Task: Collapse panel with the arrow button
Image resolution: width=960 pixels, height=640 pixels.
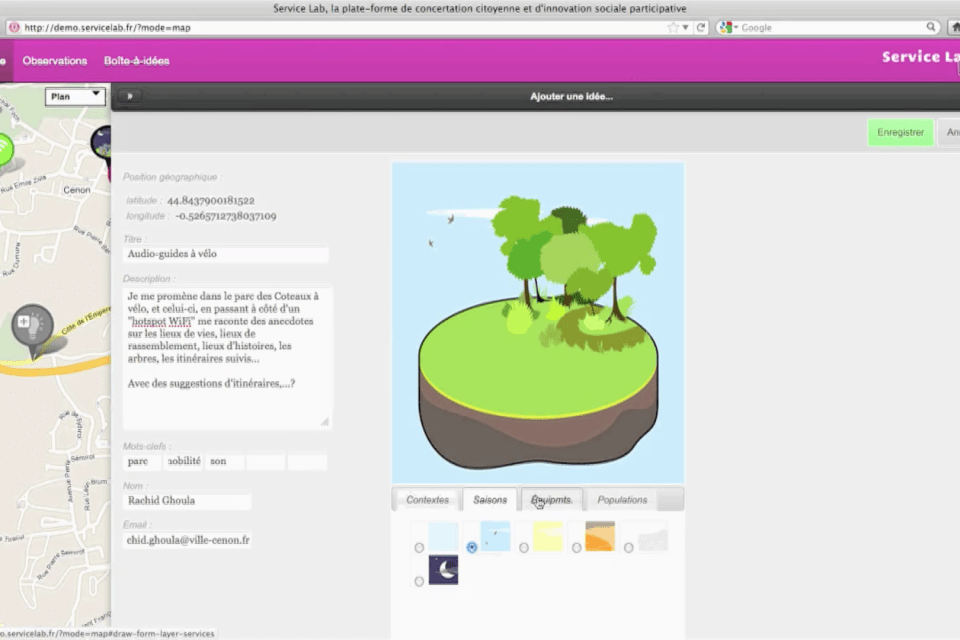Action: pyautogui.click(x=130, y=97)
